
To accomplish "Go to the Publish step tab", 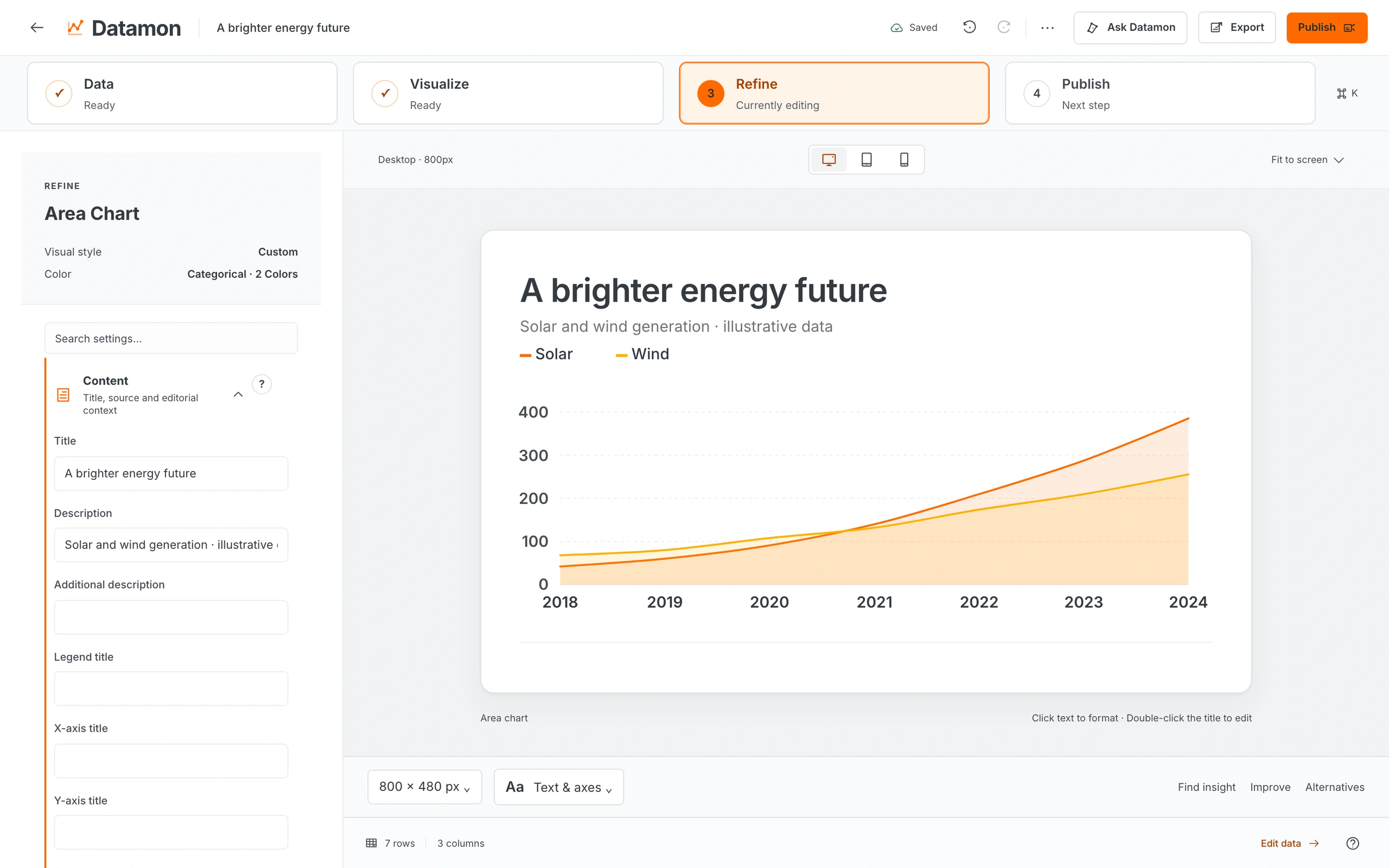I will [1160, 93].
